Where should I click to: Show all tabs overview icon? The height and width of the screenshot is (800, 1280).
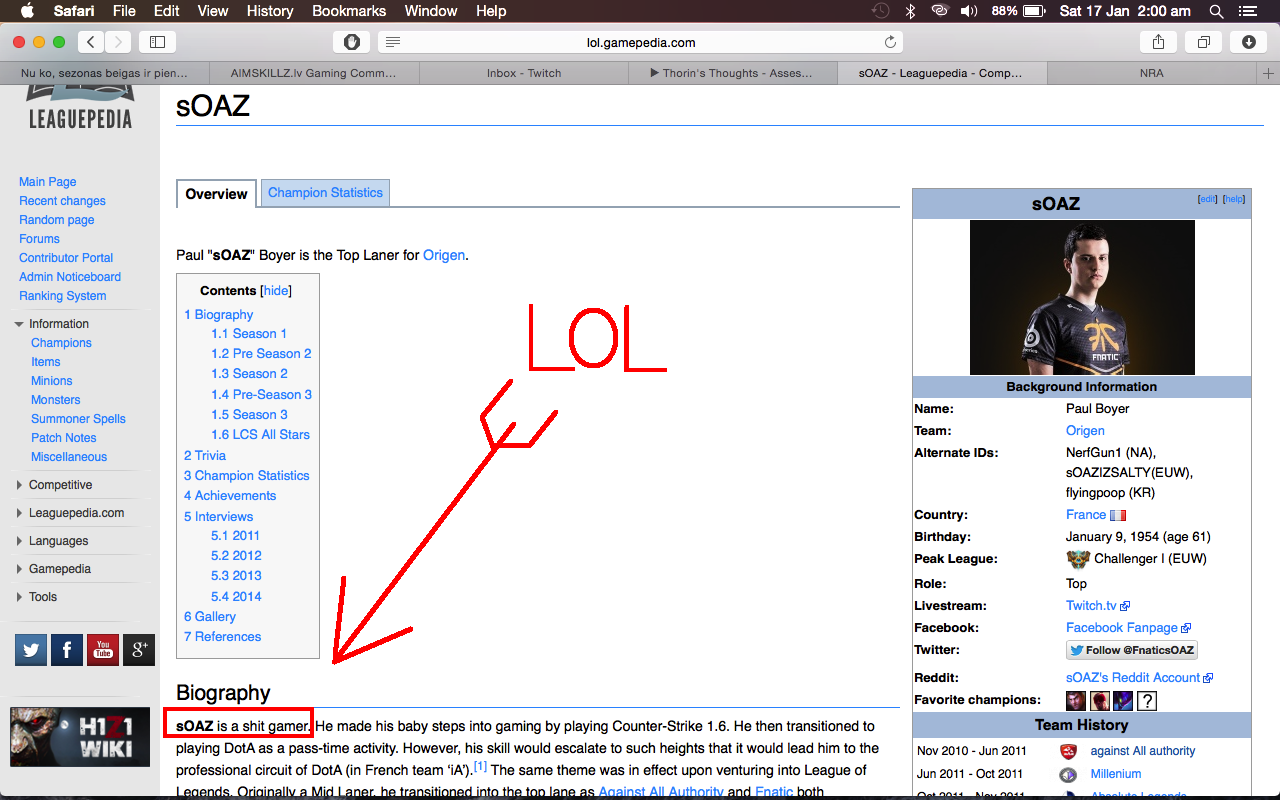[x=1204, y=42]
